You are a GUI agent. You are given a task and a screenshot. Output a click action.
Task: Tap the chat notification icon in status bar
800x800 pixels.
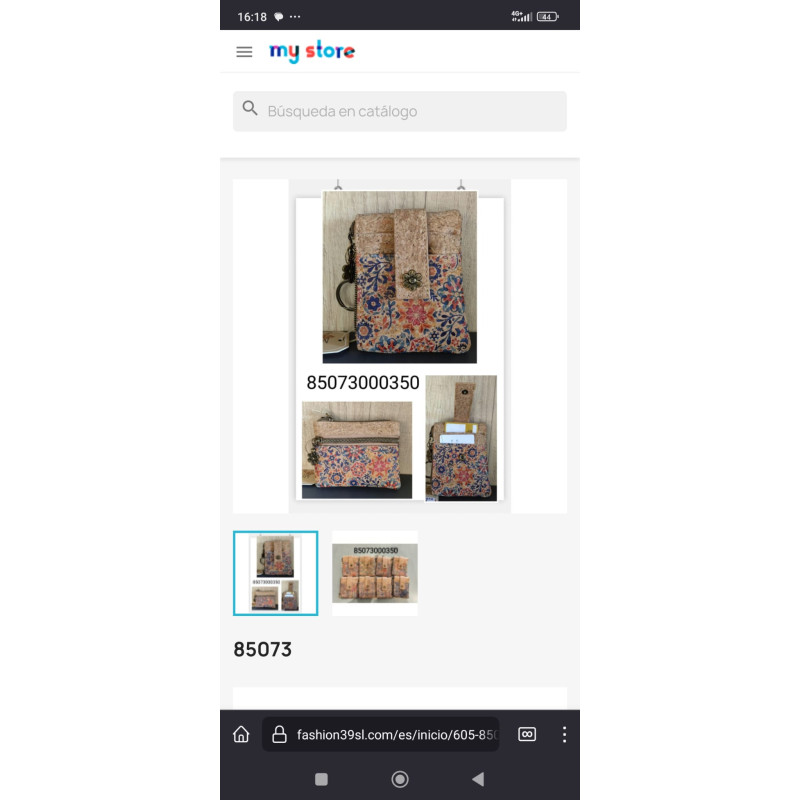[279, 17]
